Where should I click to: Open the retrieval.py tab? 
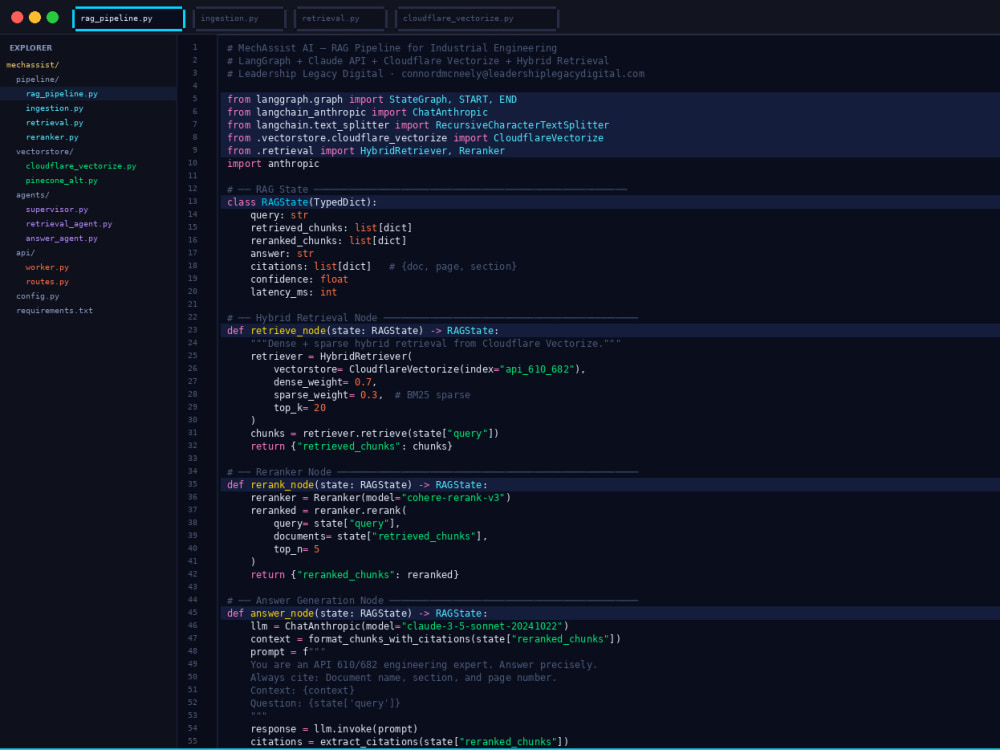(x=340, y=18)
